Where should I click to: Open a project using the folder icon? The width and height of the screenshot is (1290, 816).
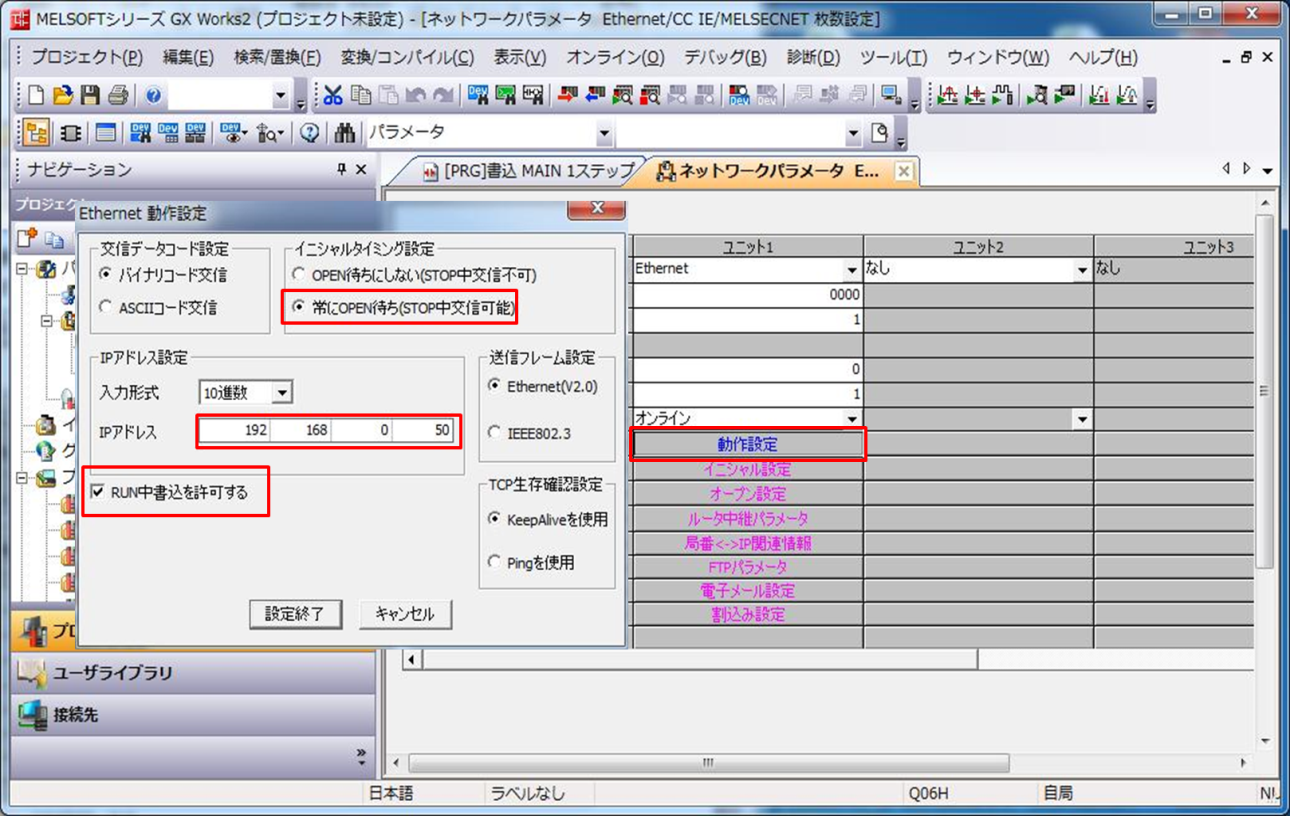click(62, 95)
